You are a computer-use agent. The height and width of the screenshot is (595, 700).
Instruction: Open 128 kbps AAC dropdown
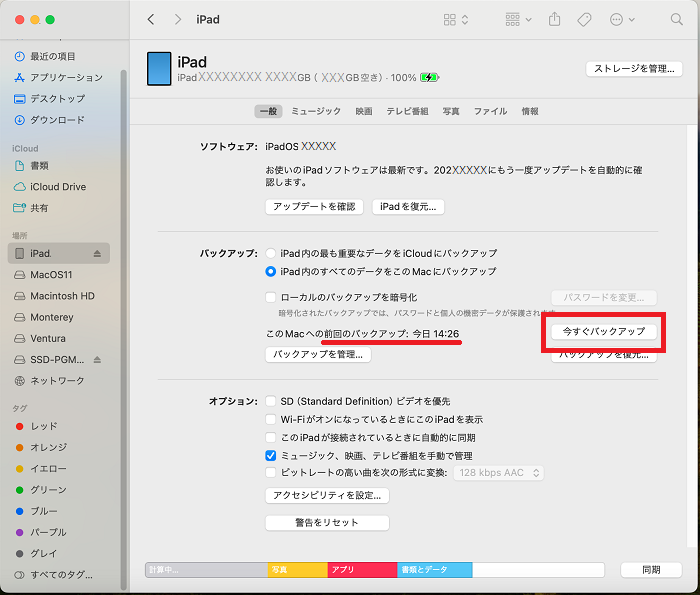coord(499,473)
